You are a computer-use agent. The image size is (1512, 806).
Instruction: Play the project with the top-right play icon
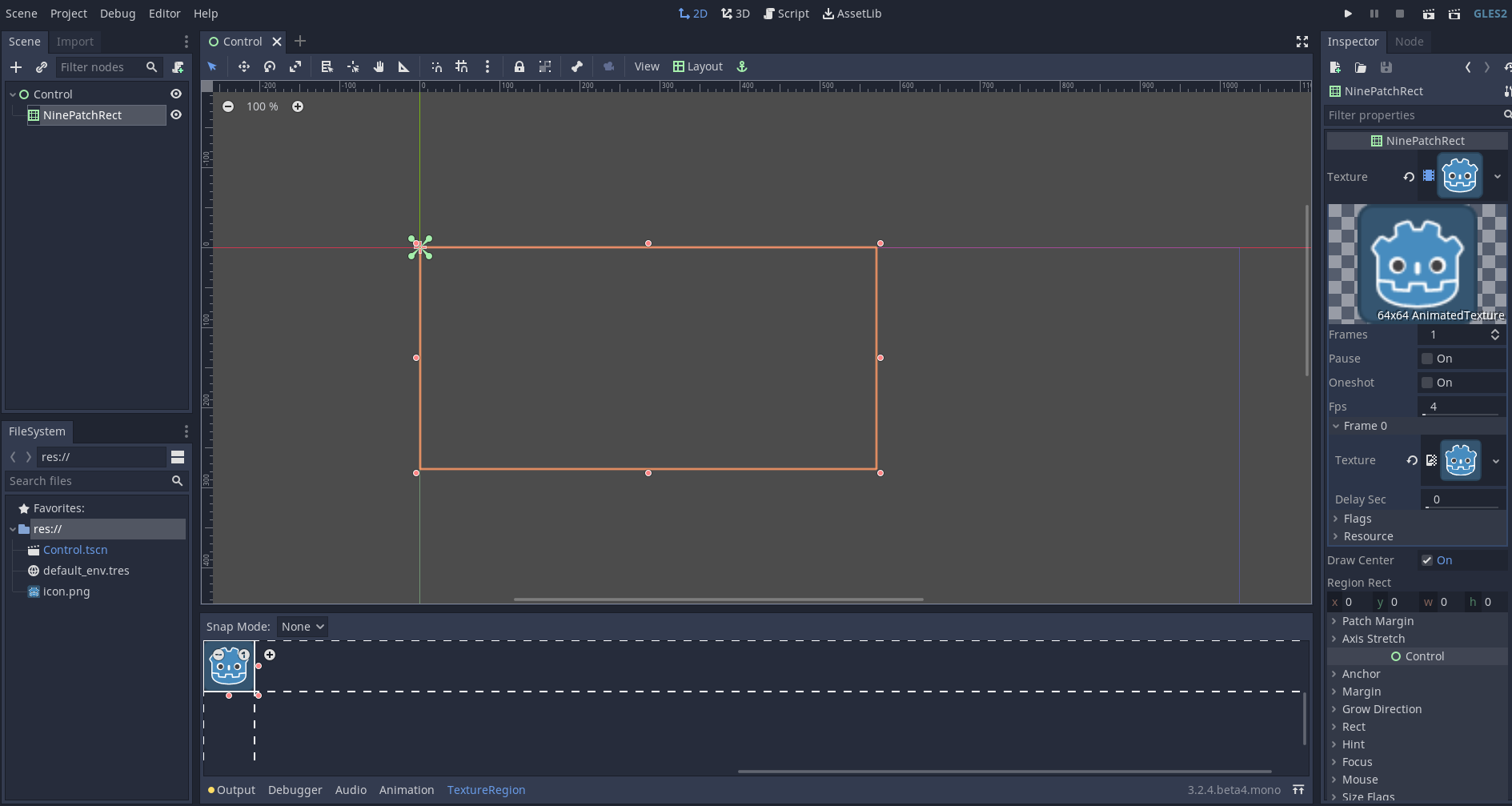coord(1347,14)
